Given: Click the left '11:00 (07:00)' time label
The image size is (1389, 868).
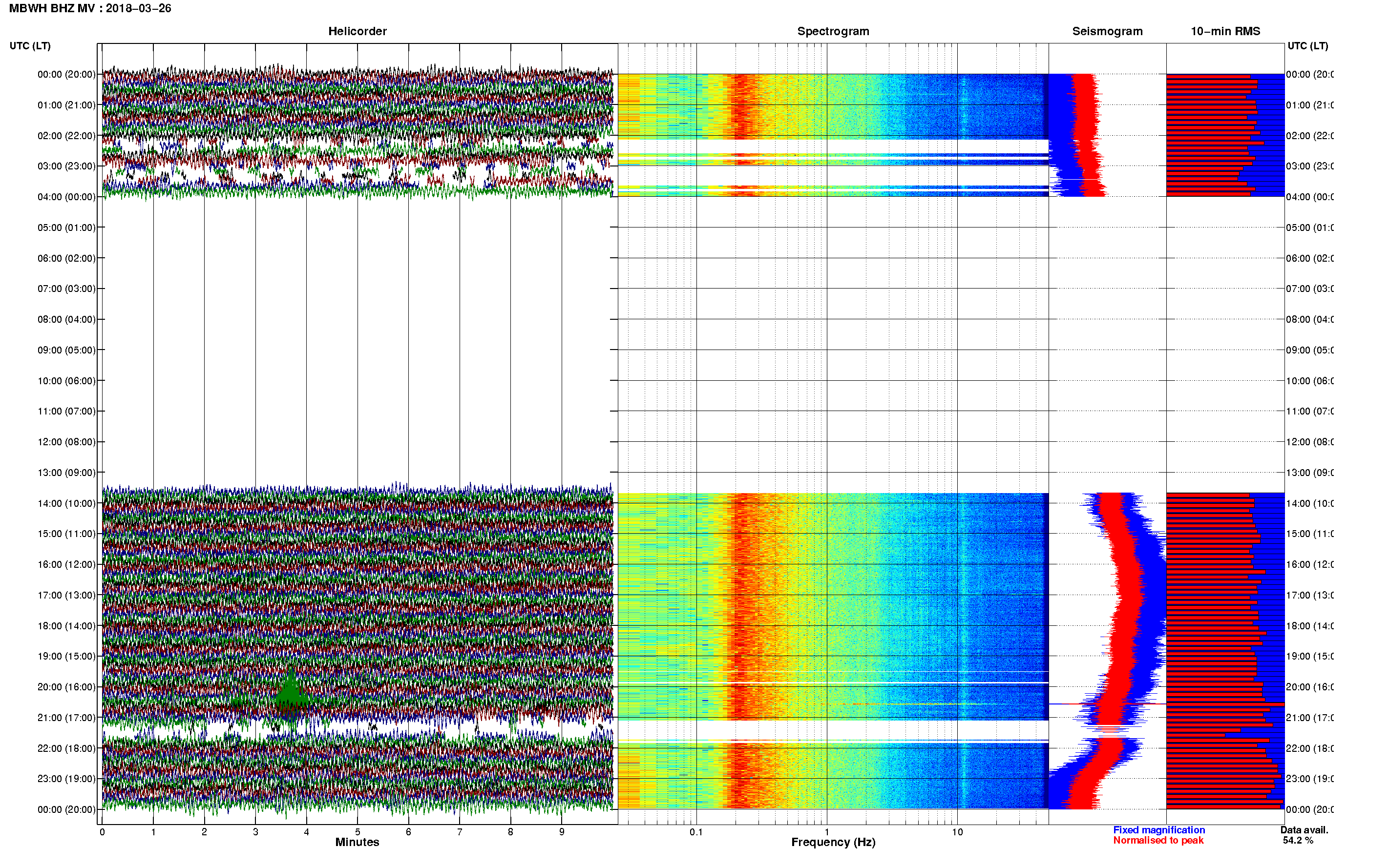Looking at the screenshot, I should pyautogui.click(x=66, y=411).
